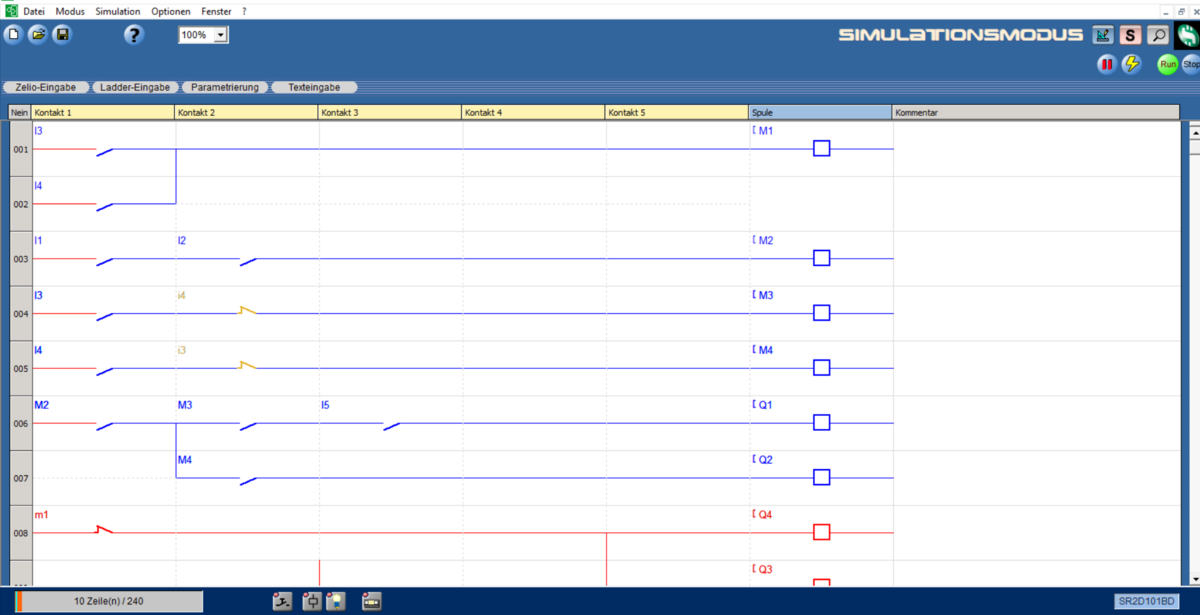Click the S simulation mode icon
This screenshot has width=1200, height=615.
(1130, 35)
